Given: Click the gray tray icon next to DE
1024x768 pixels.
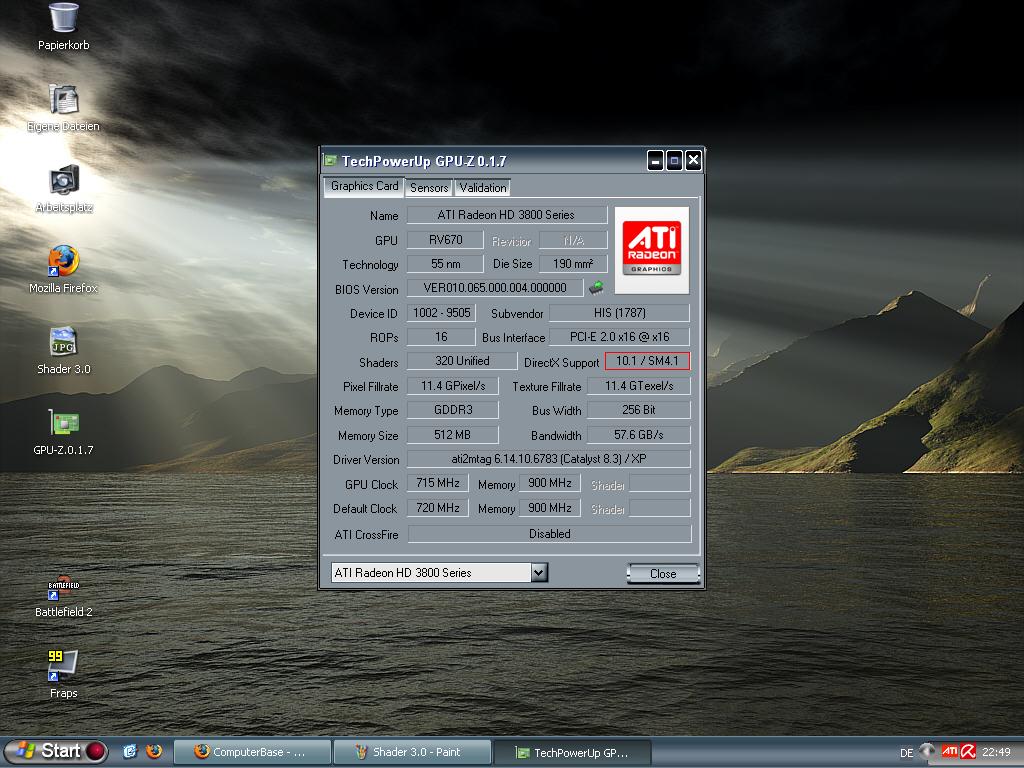Looking at the screenshot, I should [x=927, y=751].
